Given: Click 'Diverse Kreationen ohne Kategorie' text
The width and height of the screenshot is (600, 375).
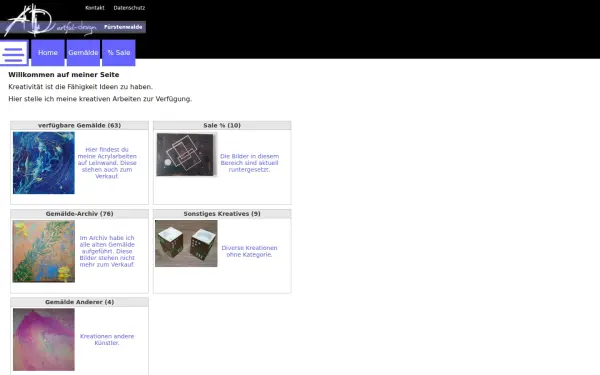Looking at the screenshot, I should point(249,251).
